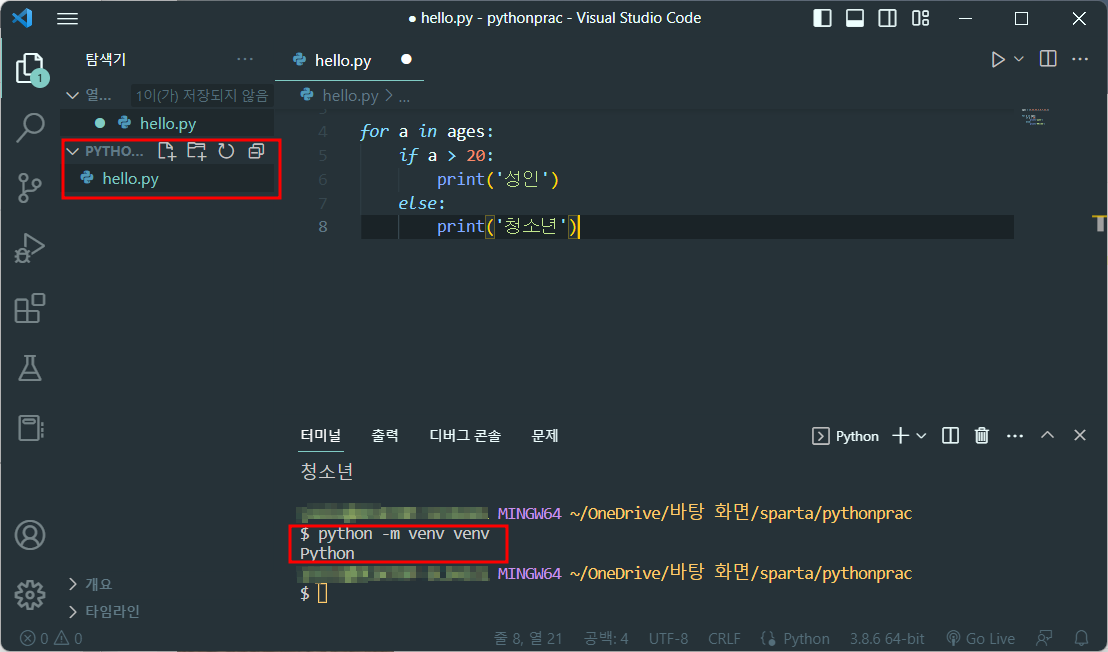This screenshot has height=652, width=1108.
Task: Split the editor to the right
Action: [1049, 59]
